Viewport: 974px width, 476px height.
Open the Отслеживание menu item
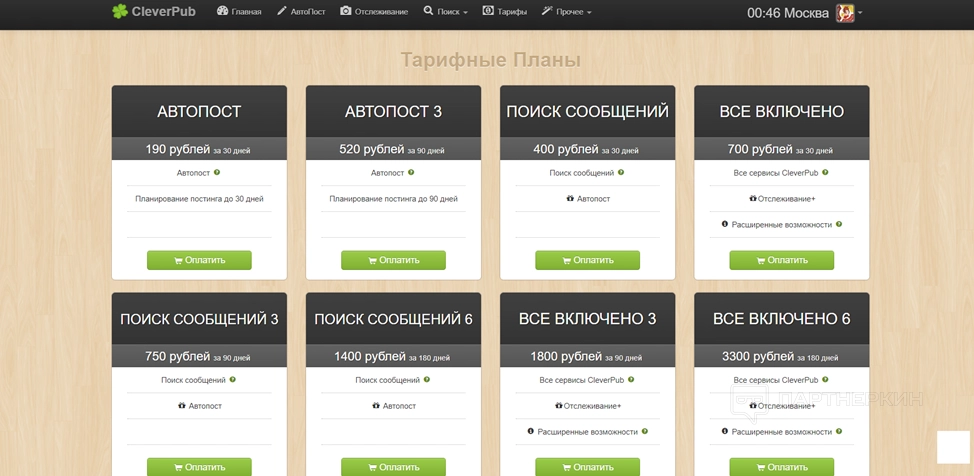point(375,11)
